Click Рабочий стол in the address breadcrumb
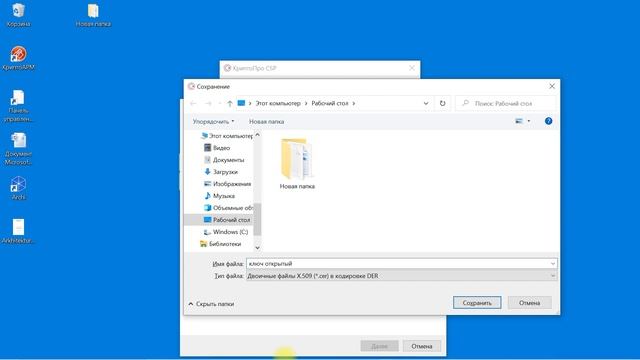Screen dimensions: 640x360 point(330,103)
